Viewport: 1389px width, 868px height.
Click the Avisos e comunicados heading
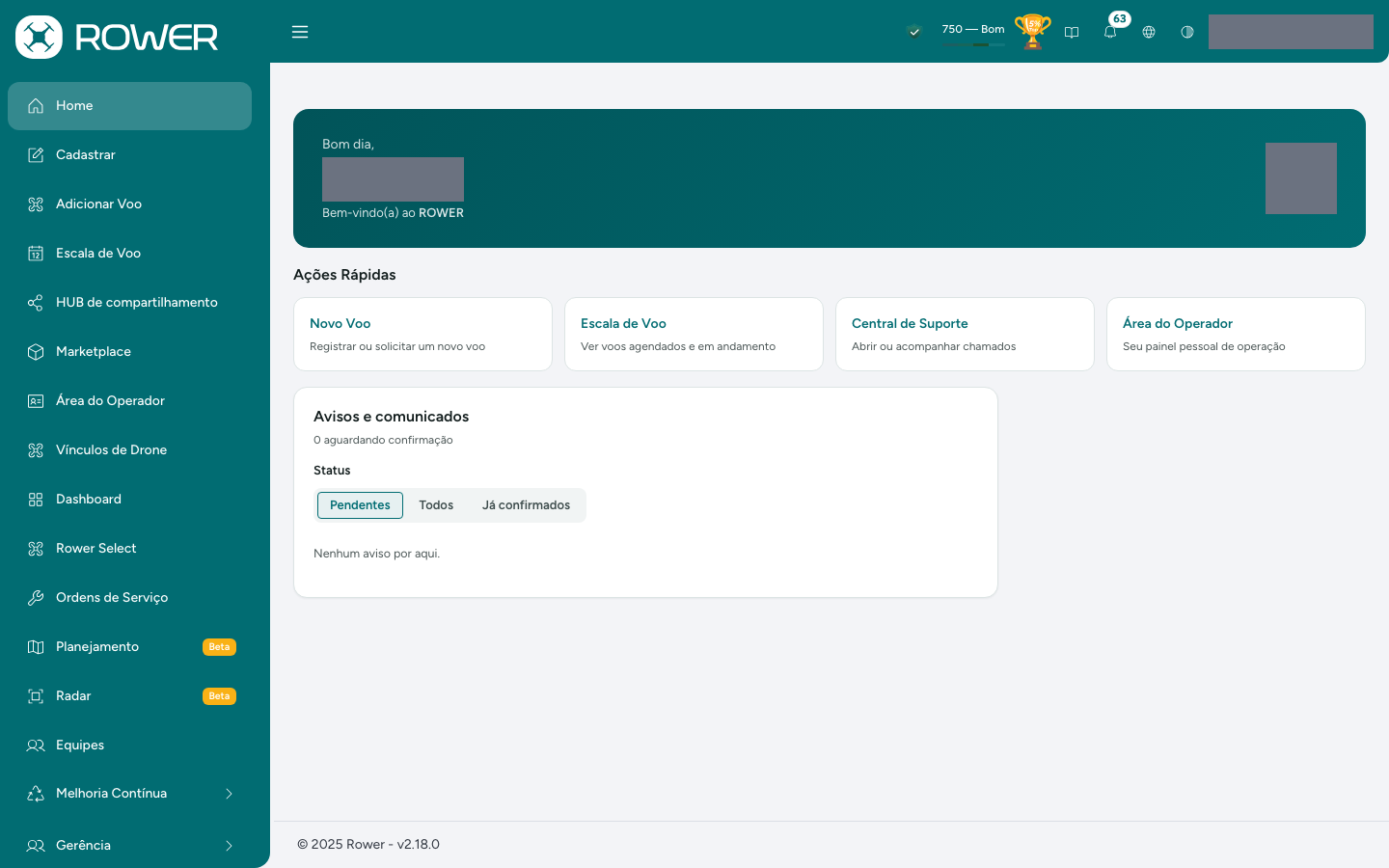[x=391, y=417]
